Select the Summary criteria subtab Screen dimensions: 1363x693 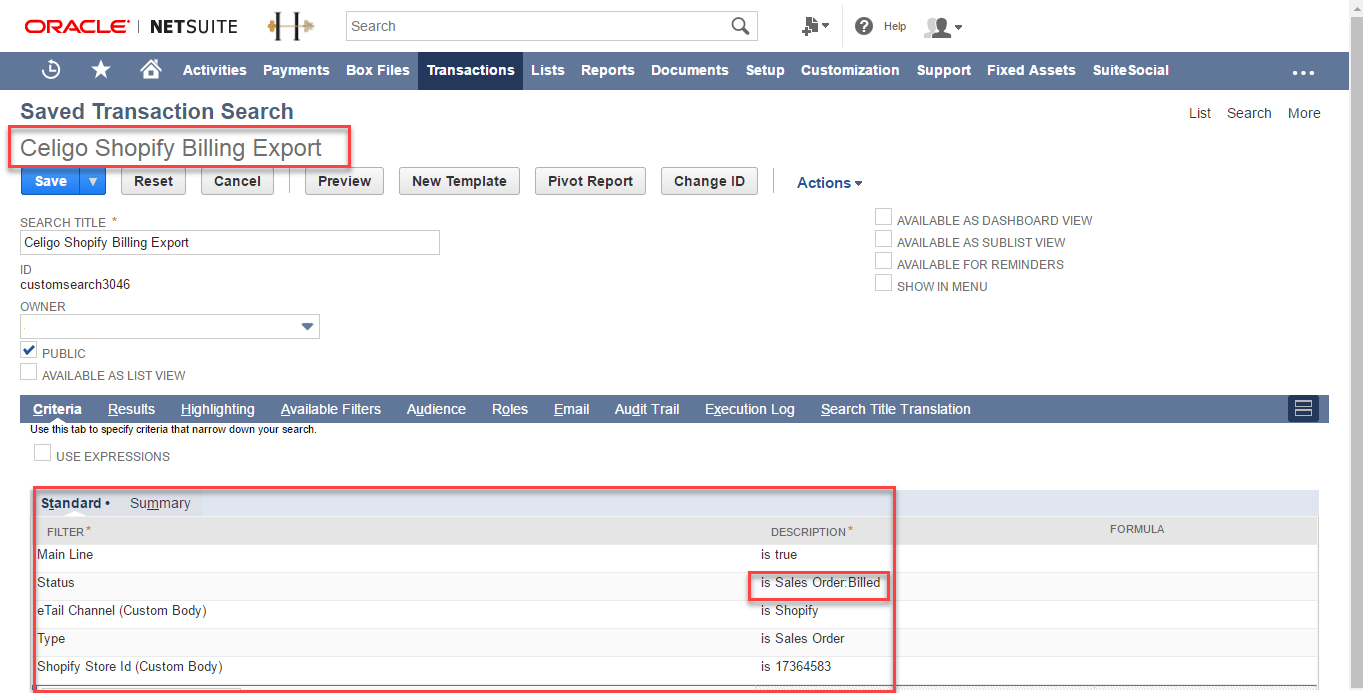coord(160,503)
